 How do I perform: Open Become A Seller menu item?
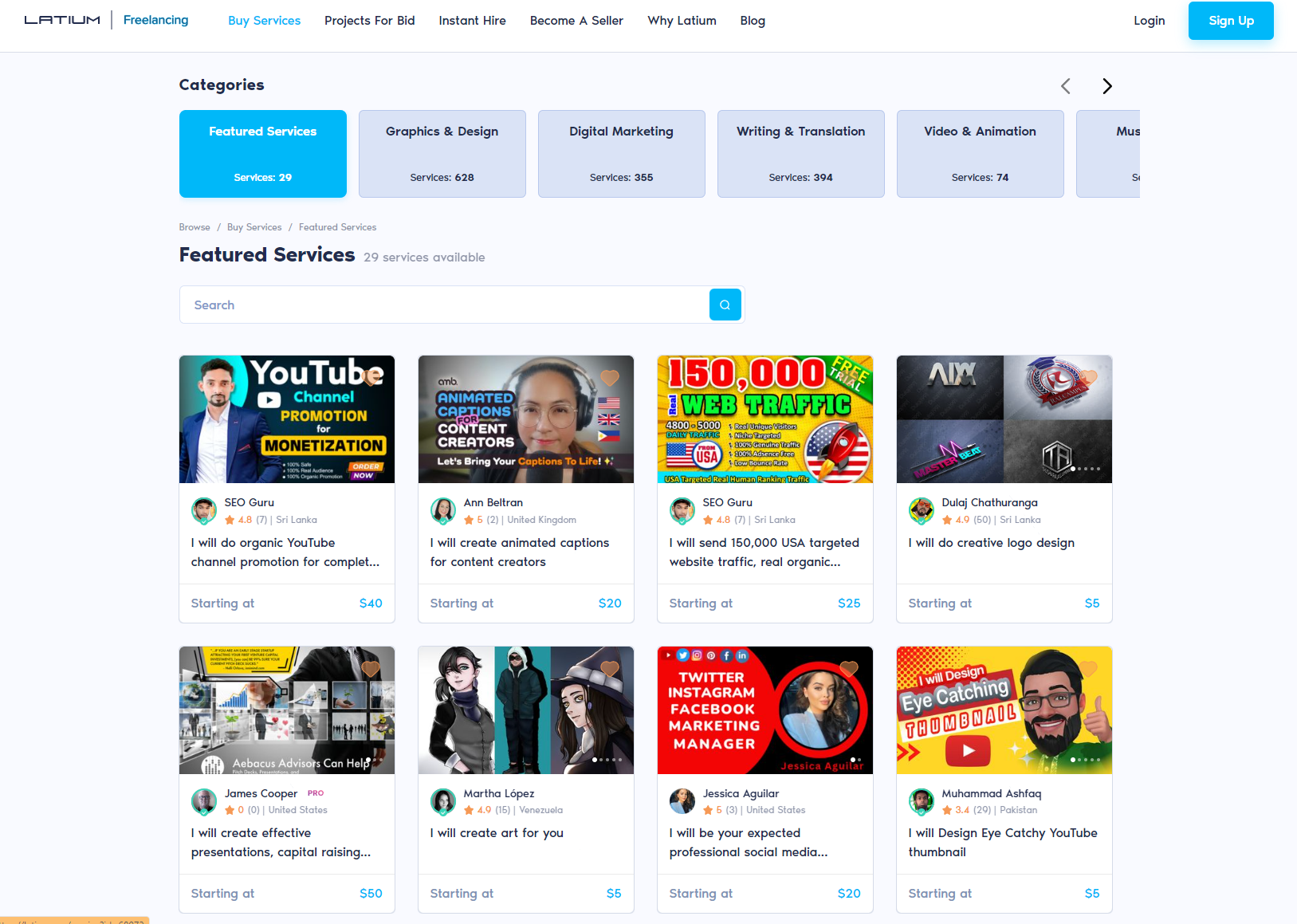[576, 21]
